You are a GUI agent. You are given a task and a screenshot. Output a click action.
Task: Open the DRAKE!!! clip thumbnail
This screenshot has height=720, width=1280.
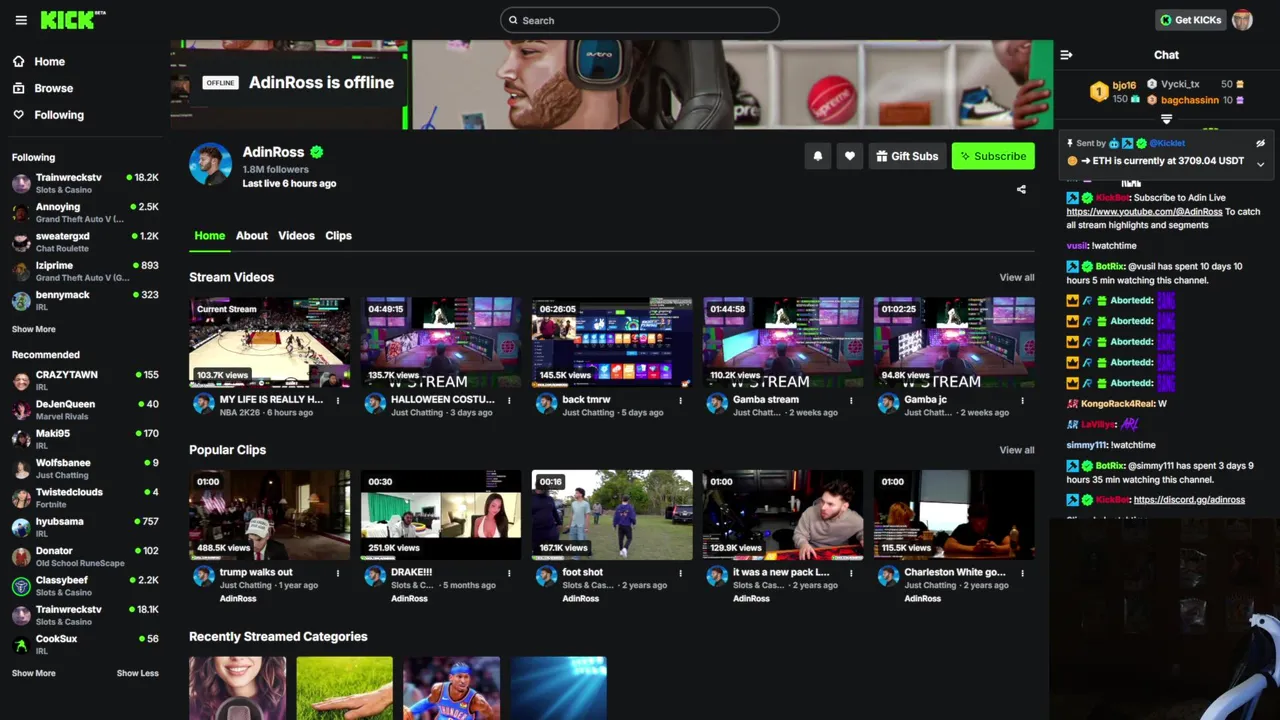tap(441, 515)
